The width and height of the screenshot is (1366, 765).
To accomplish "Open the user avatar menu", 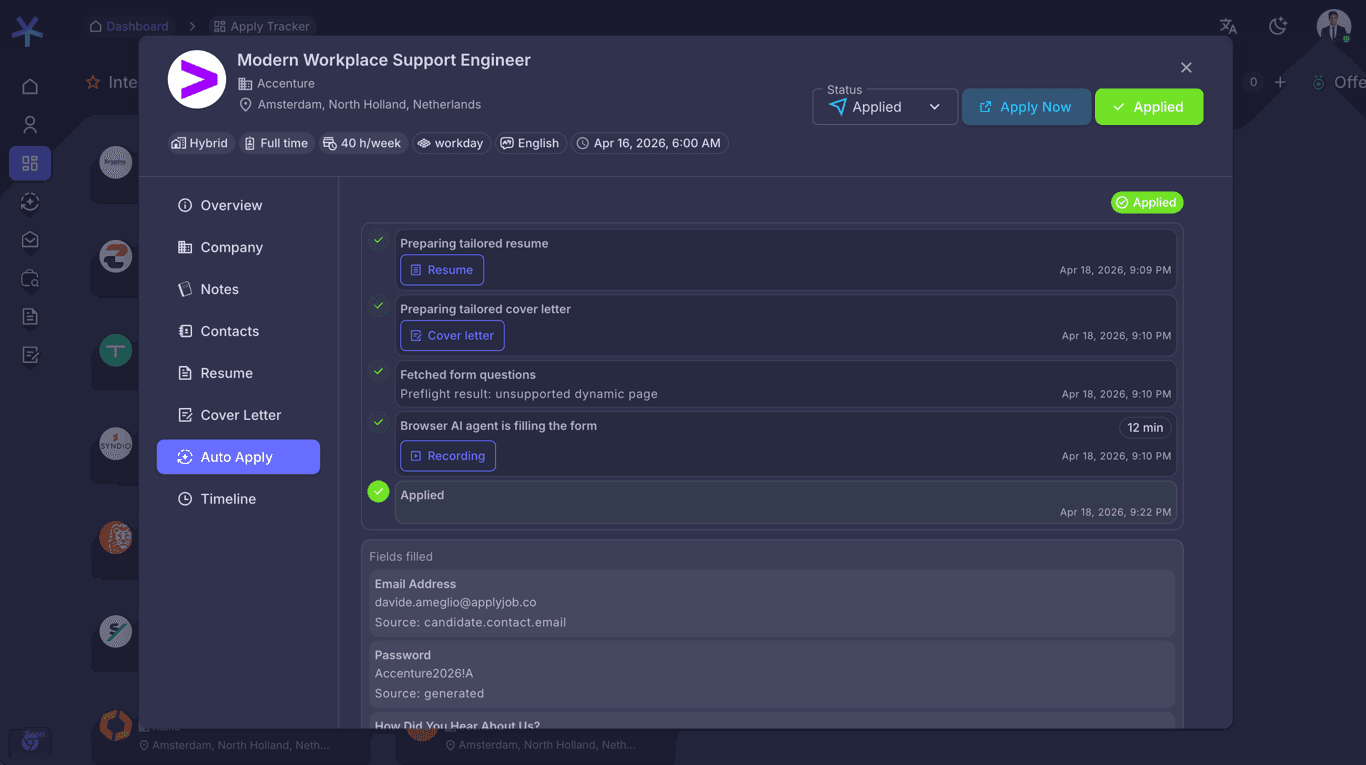I will click(x=1334, y=27).
